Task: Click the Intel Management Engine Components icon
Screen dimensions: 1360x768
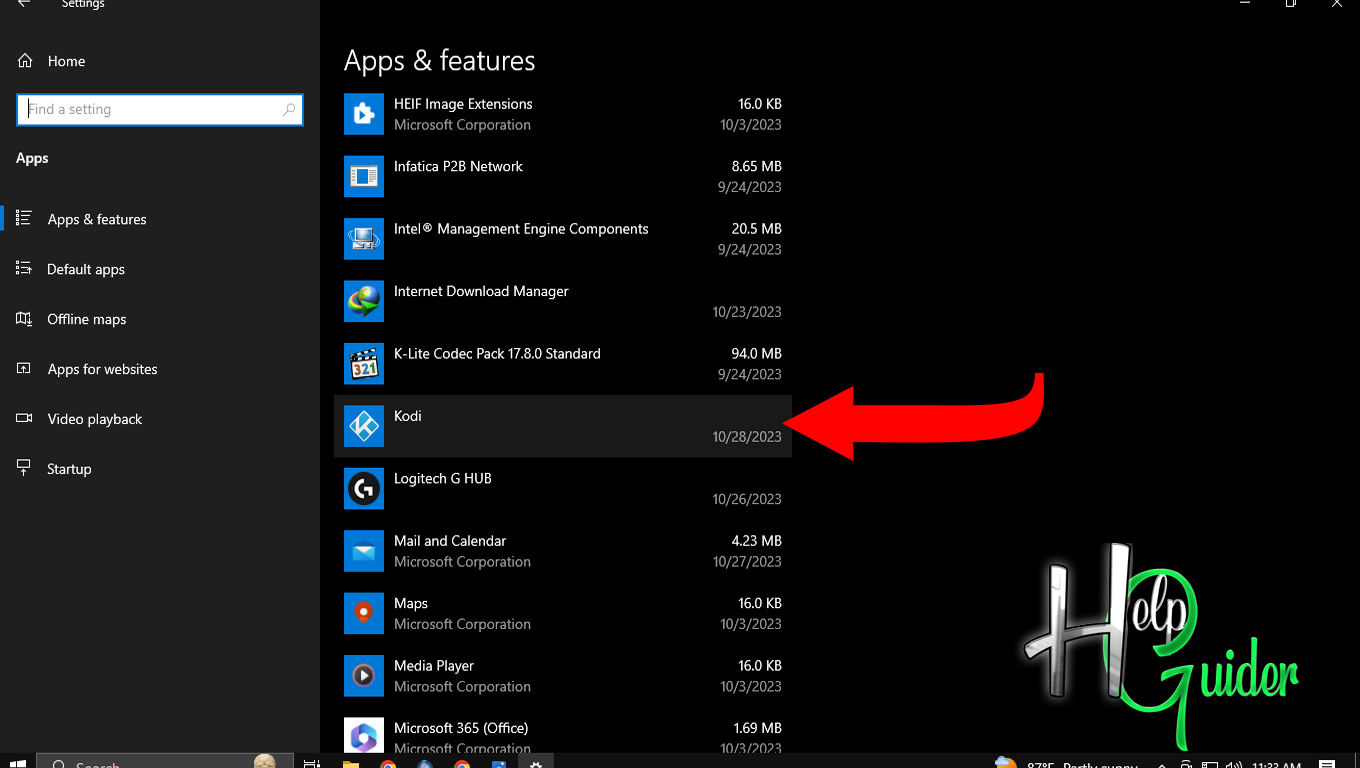Action: (x=364, y=239)
